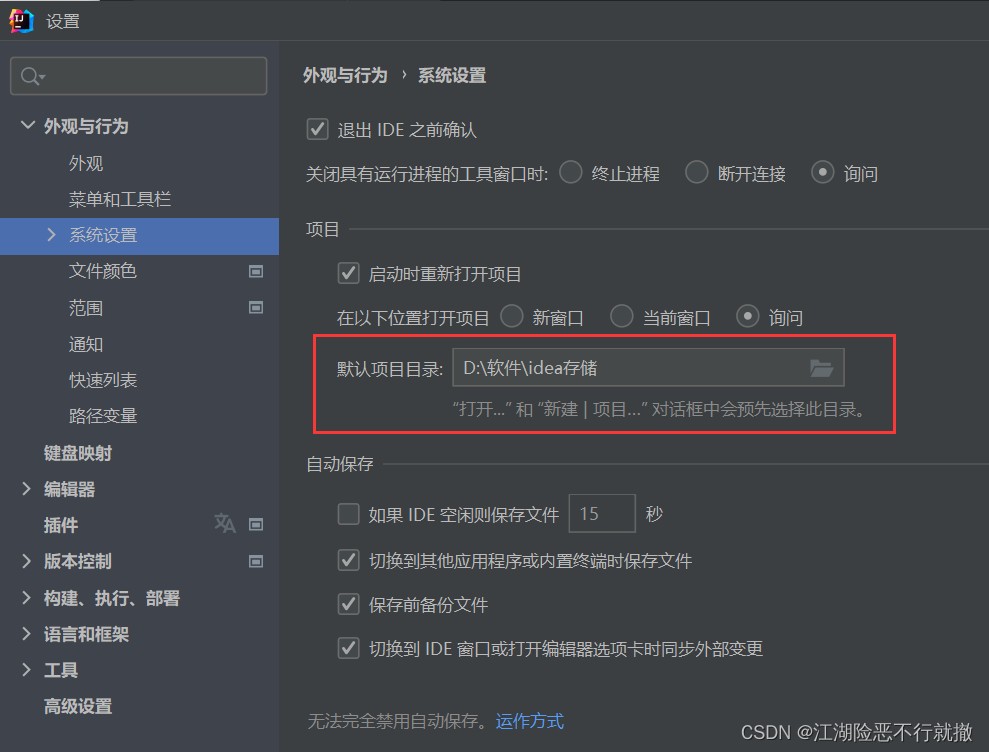The image size is (989, 752).
Task: Open the 路径变量 settings page
Action: point(103,416)
